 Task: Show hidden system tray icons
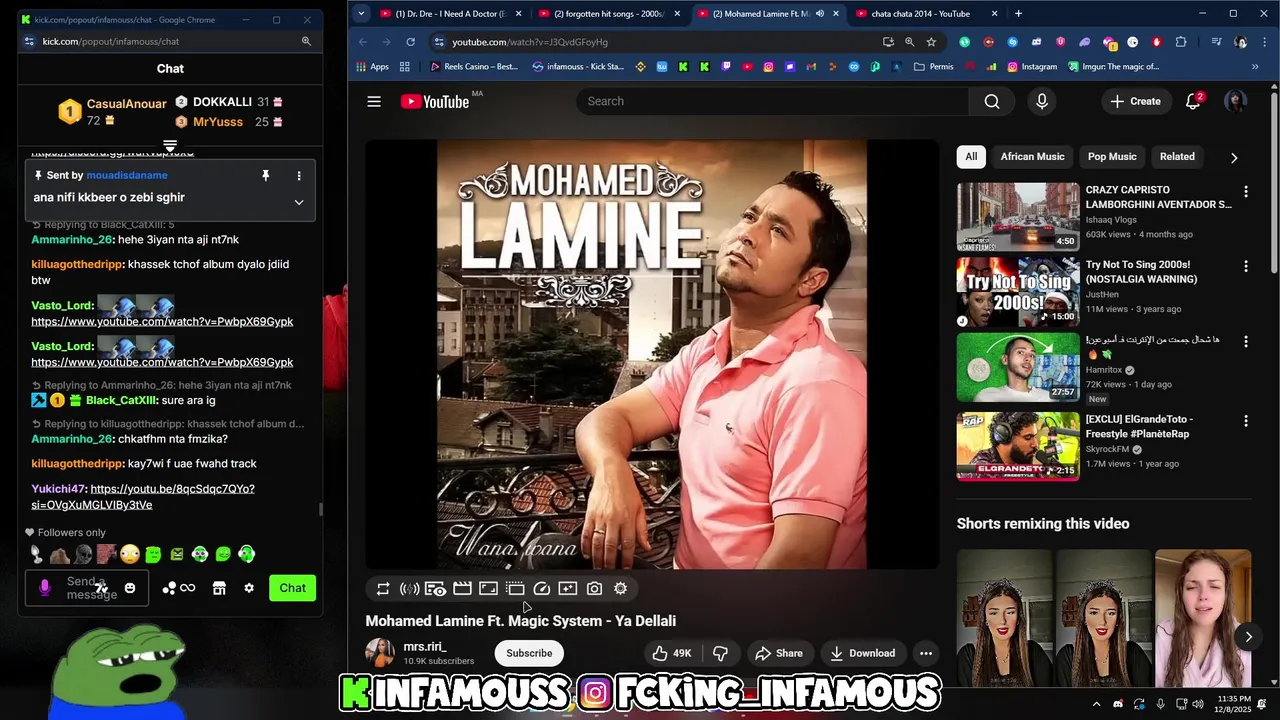(x=1096, y=704)
